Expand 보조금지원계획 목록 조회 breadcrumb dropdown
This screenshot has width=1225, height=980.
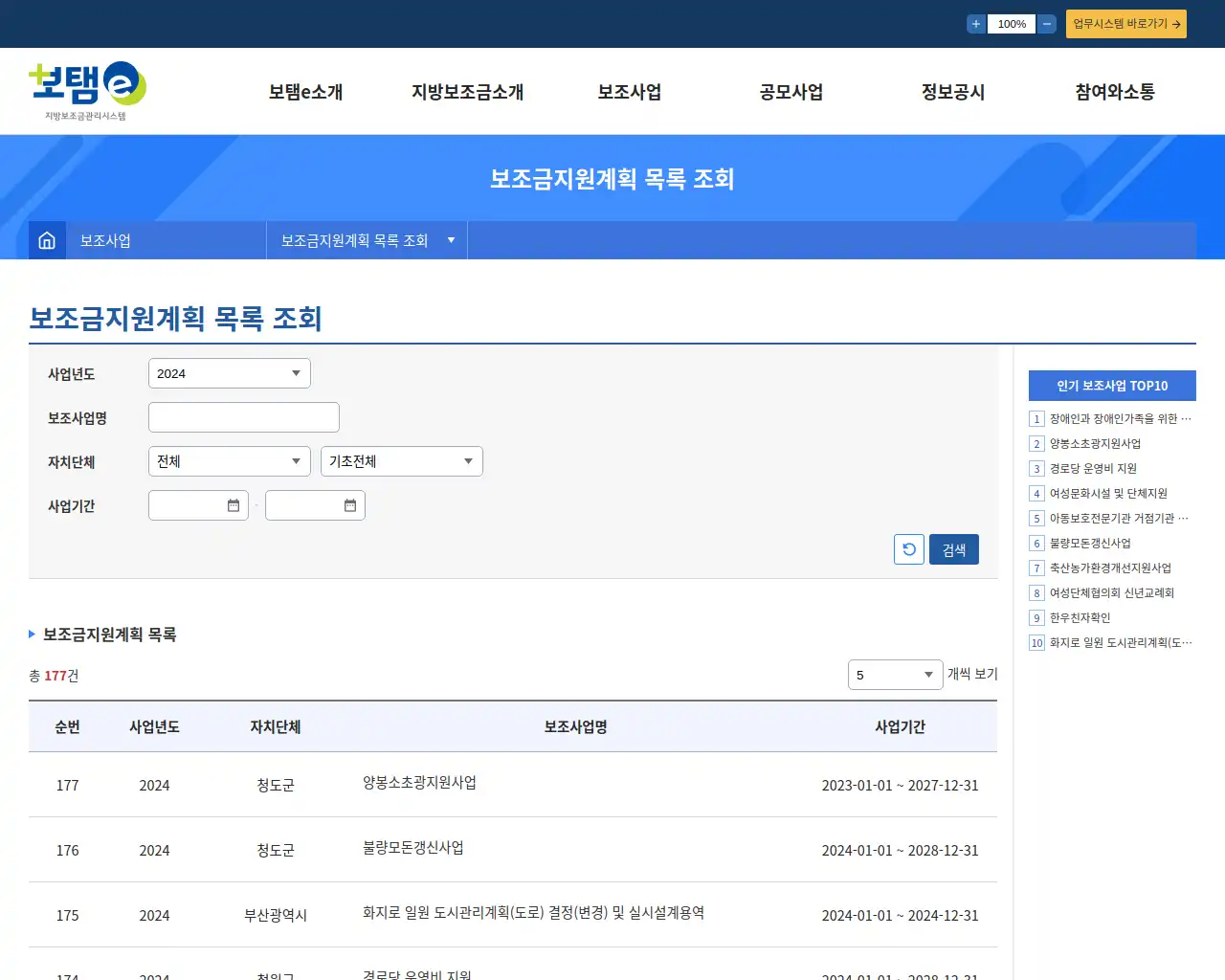pyautogui.click(x=367, y=240)
